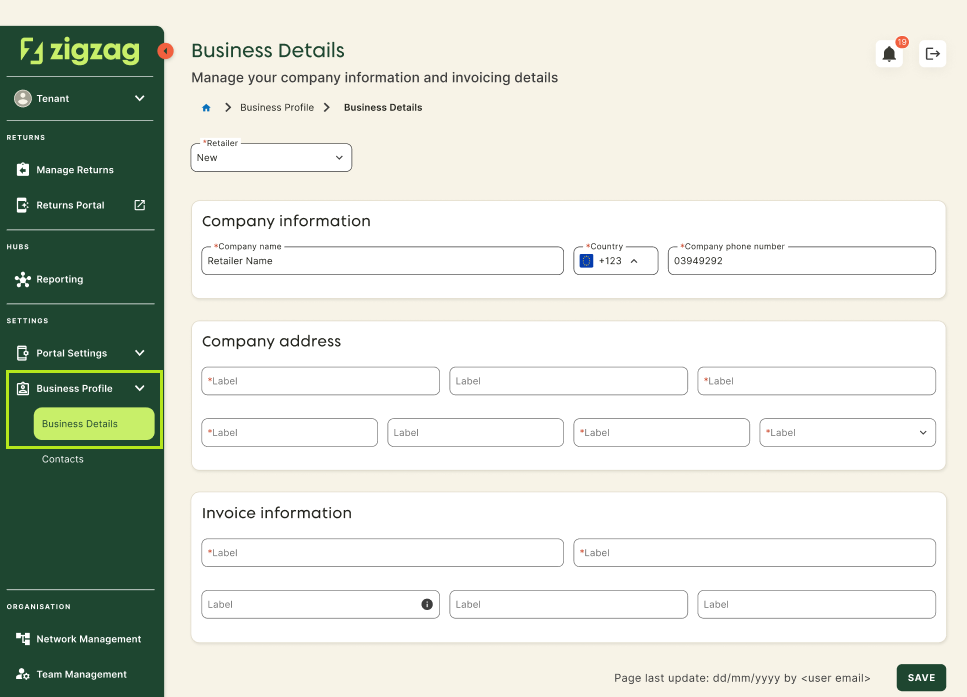This screenshot has width=967, height=697.
Task: Open Network Management via its sidebar icon
Action: [25, 638]
